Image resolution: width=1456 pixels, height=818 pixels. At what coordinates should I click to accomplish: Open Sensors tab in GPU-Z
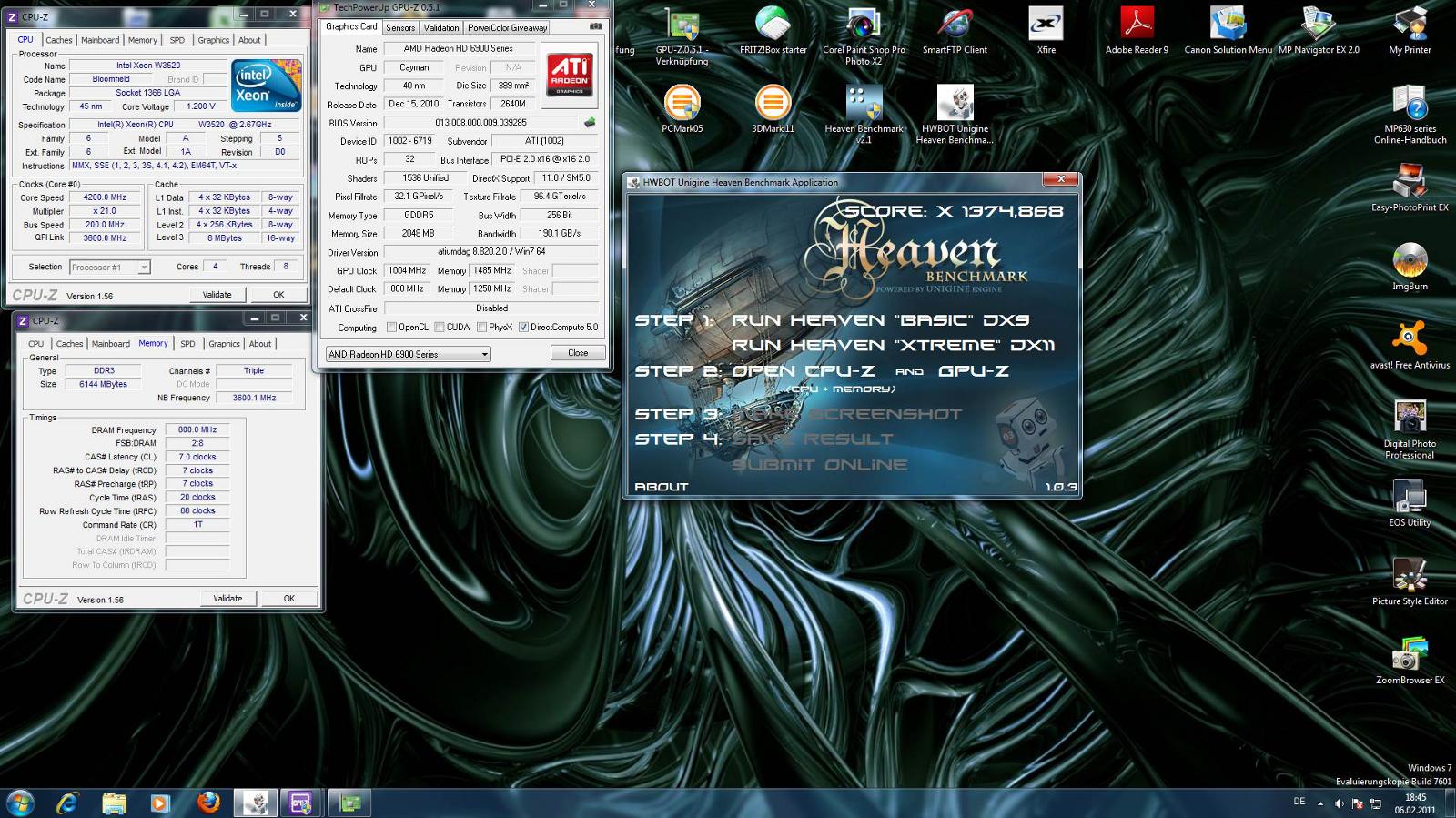400,28
